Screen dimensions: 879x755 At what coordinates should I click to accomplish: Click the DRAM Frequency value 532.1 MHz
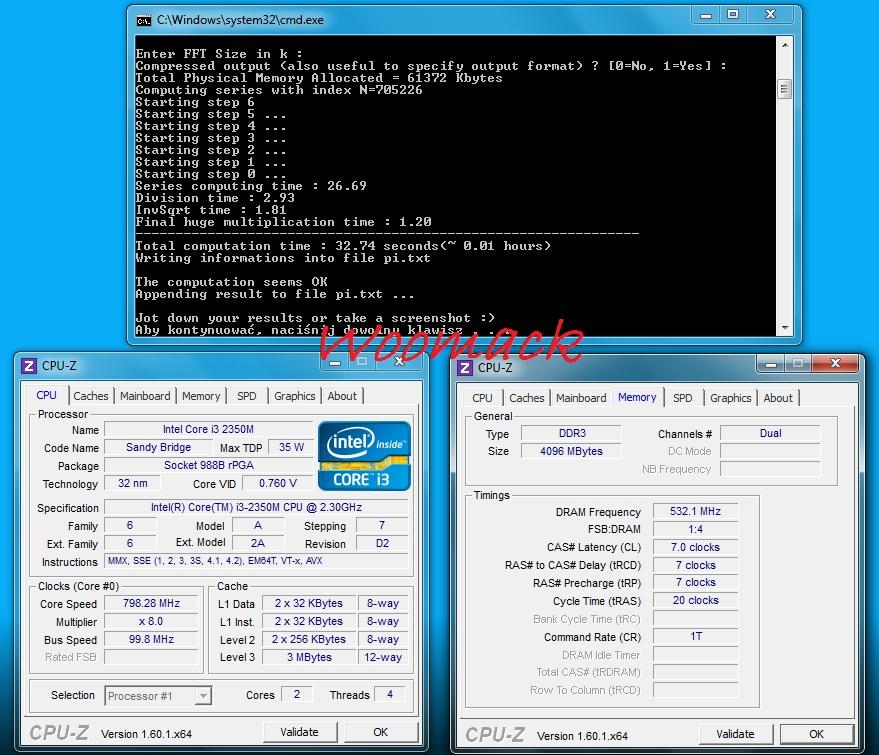pos(696,511)
